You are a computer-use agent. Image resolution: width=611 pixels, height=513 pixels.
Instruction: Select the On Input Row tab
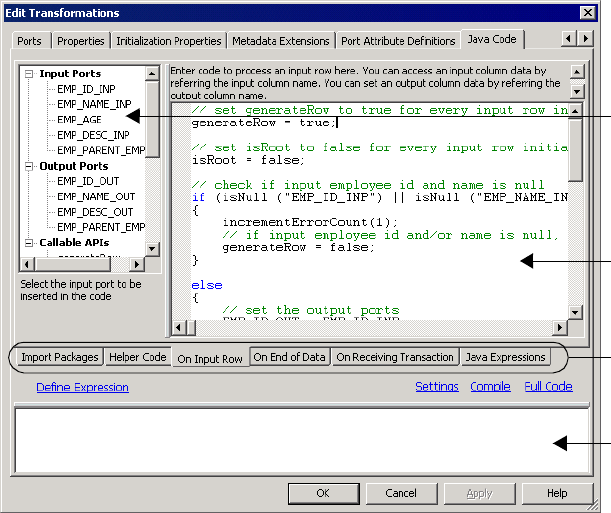tap(210, 358)
